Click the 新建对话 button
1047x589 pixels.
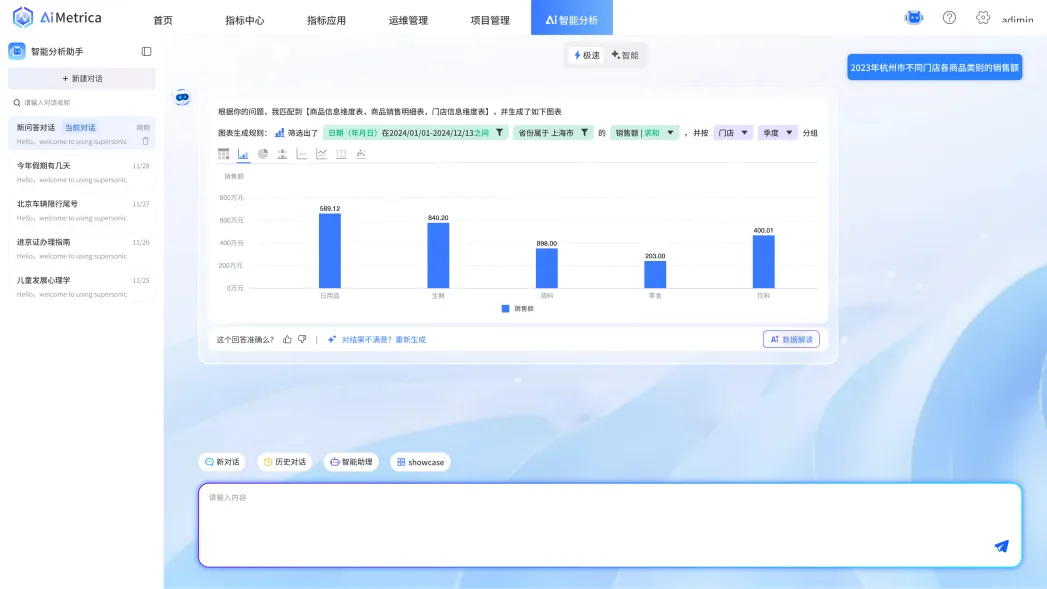(82, 78)
